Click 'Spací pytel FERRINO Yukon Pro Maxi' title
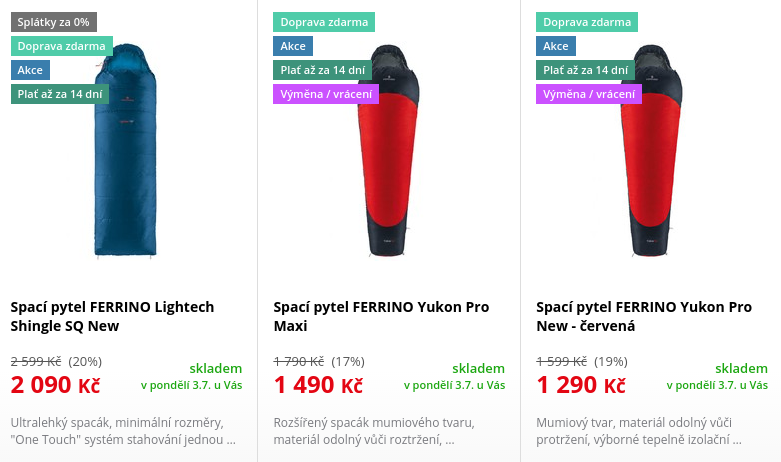 click(x=381, y=316)
